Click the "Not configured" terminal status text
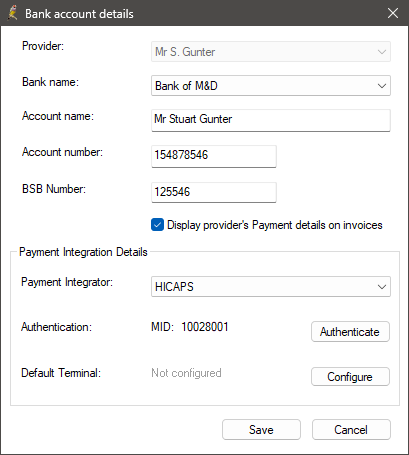 186,373
